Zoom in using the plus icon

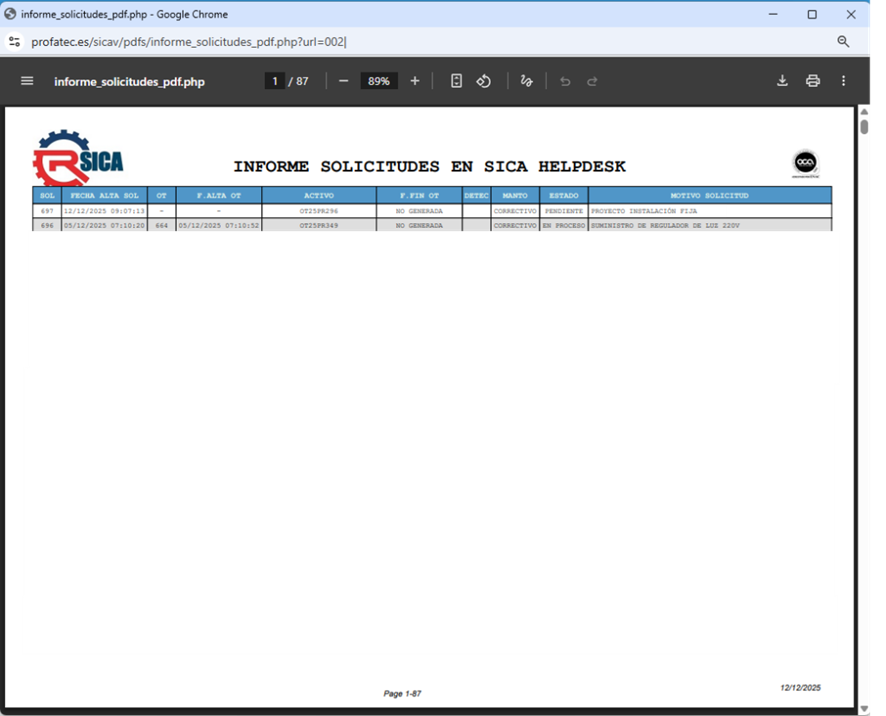[415, 81]
